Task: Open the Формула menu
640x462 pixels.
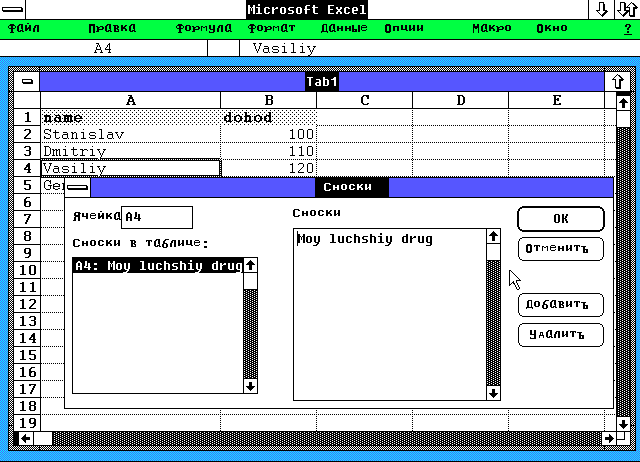Action: [204, 28]
